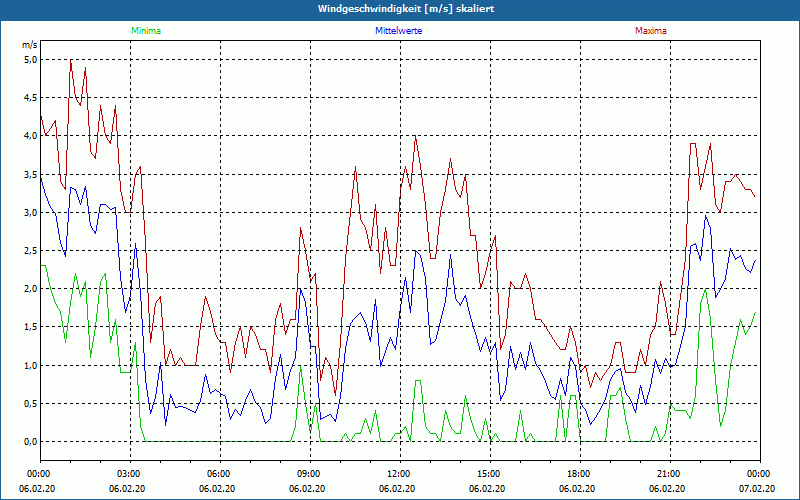800x500 pixels.
Task: Click the 21:00 time label
Action: tap(667, 474)
